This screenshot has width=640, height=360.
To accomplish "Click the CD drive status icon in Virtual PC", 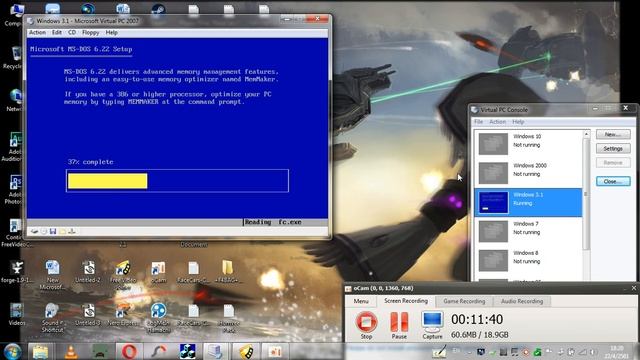I will click(44, 231).
